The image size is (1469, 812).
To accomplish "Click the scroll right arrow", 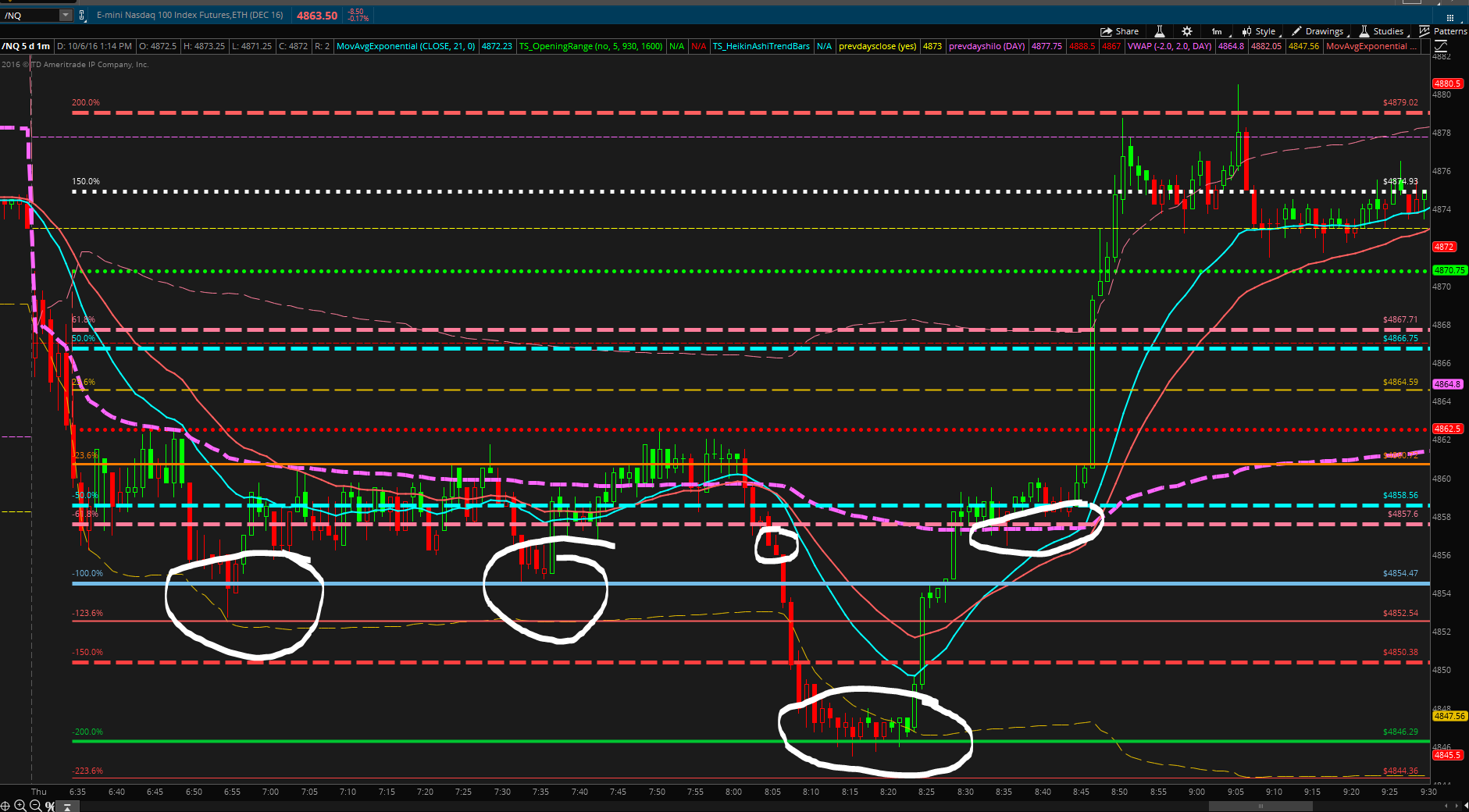I will 1457,806.
